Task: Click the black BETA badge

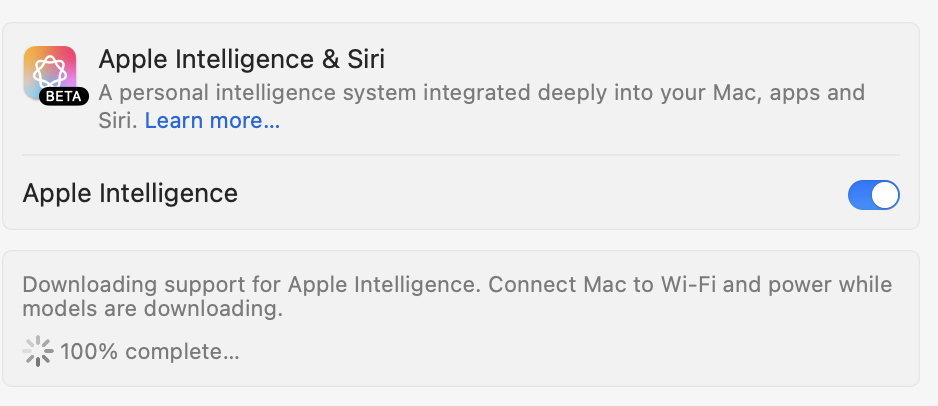Action: [x=64, y=96]
